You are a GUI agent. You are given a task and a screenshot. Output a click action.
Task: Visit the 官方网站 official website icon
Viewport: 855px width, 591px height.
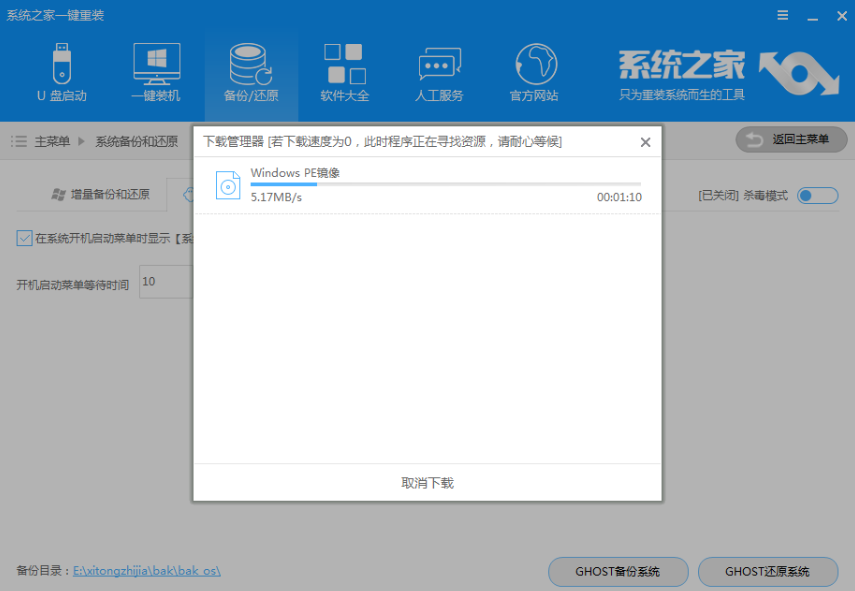pos(533,72)
